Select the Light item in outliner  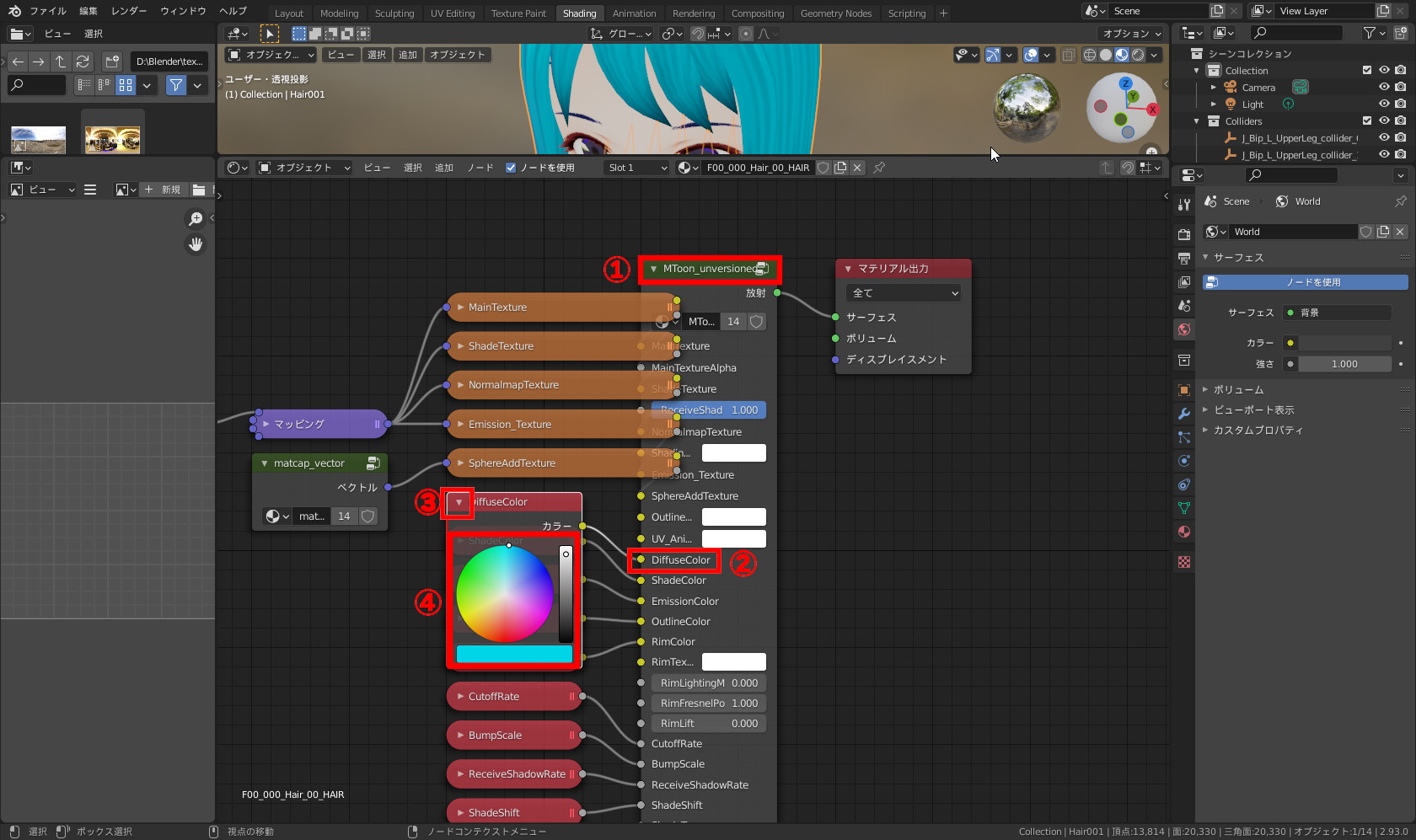pos(1252,104)
